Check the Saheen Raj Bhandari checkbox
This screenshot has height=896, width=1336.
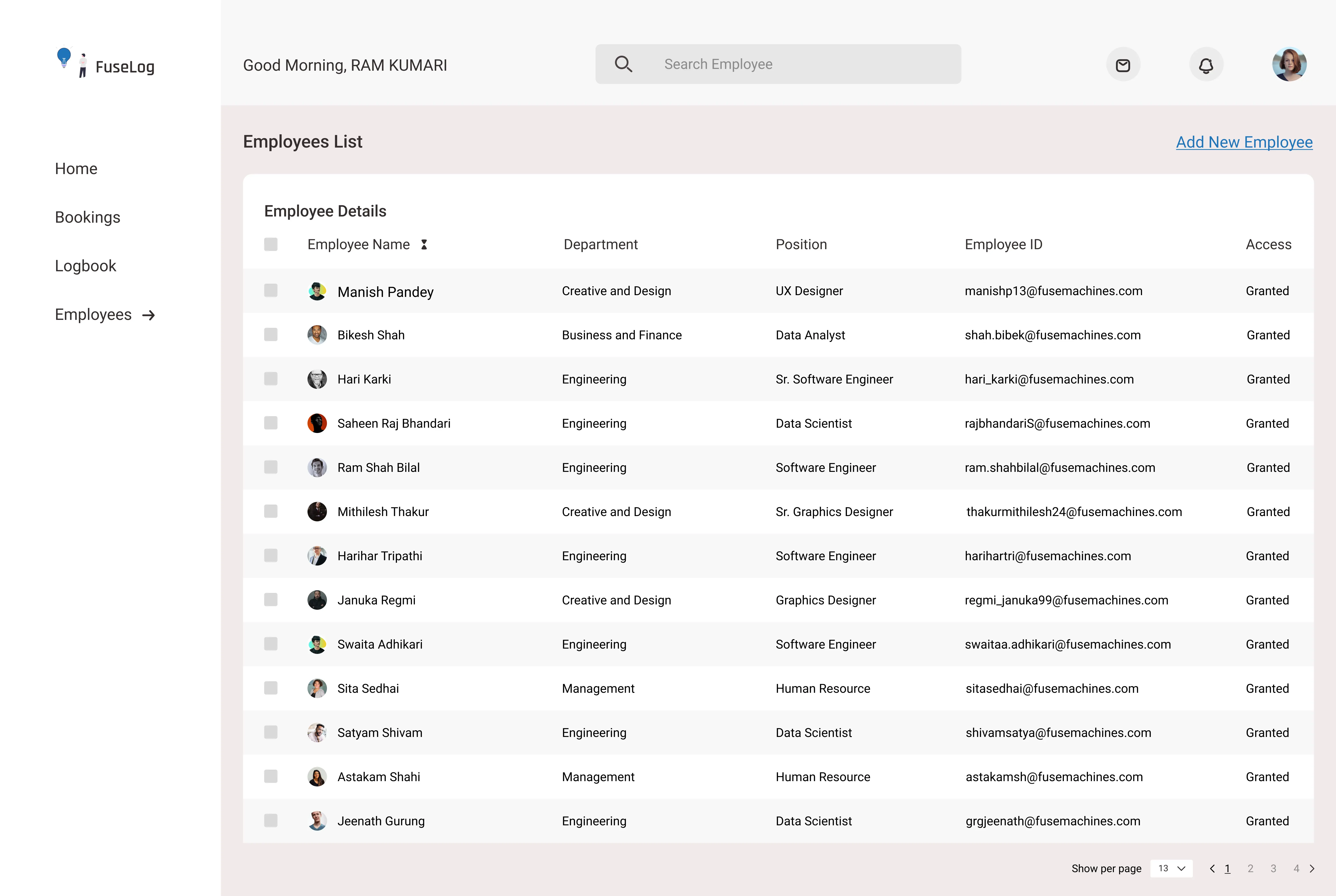[x=271, y=423]
